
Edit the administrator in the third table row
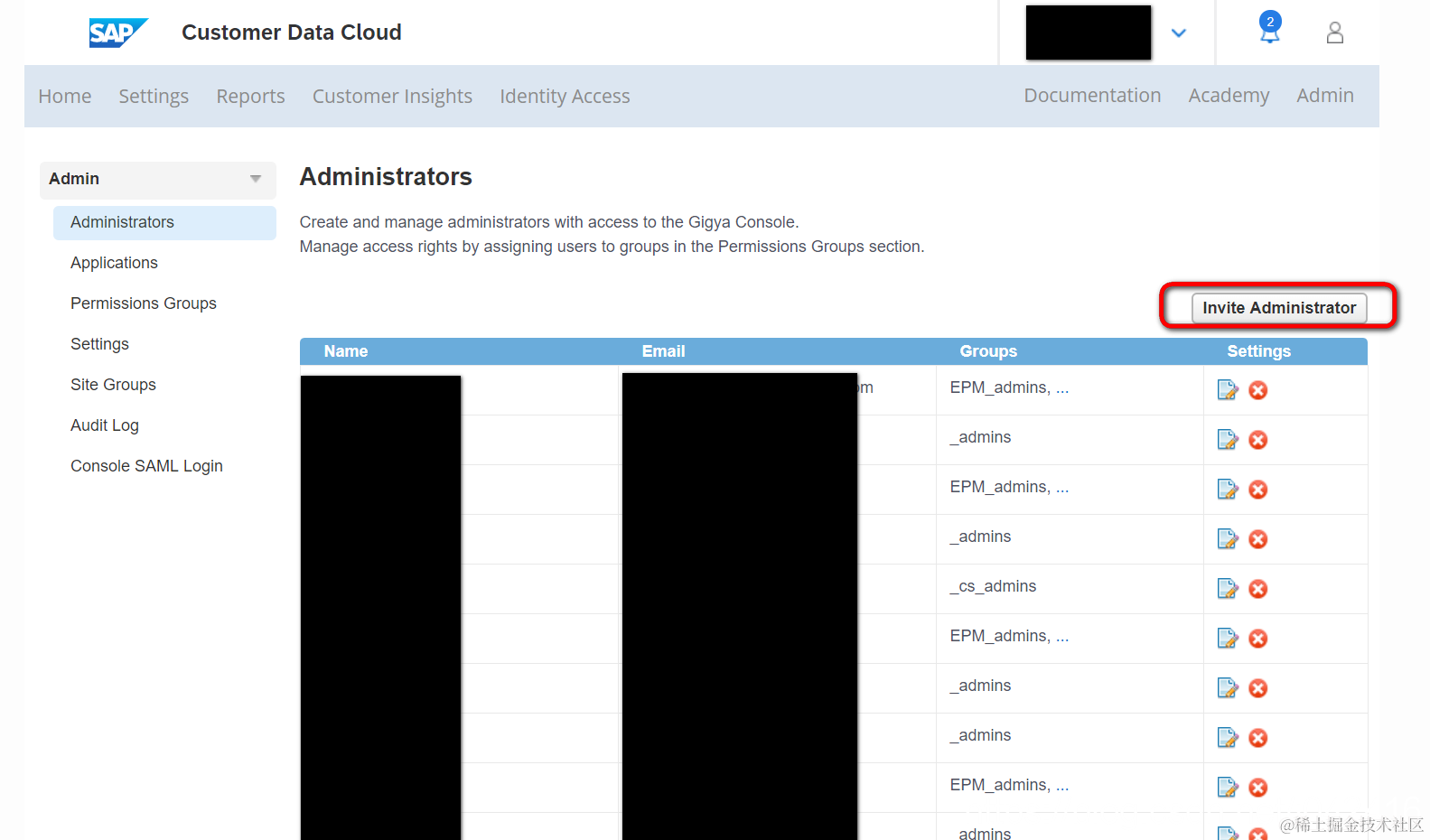(x=1228, y=490)
